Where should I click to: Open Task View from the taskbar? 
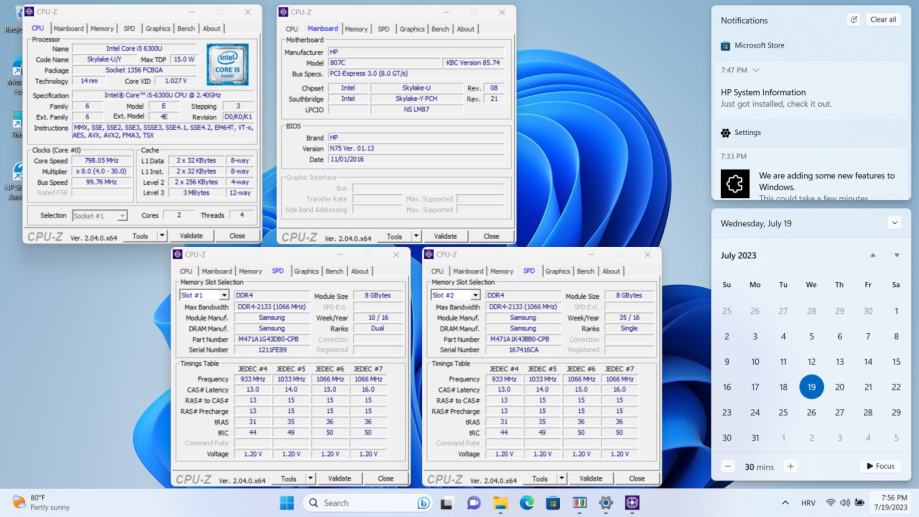pos(447,503)
